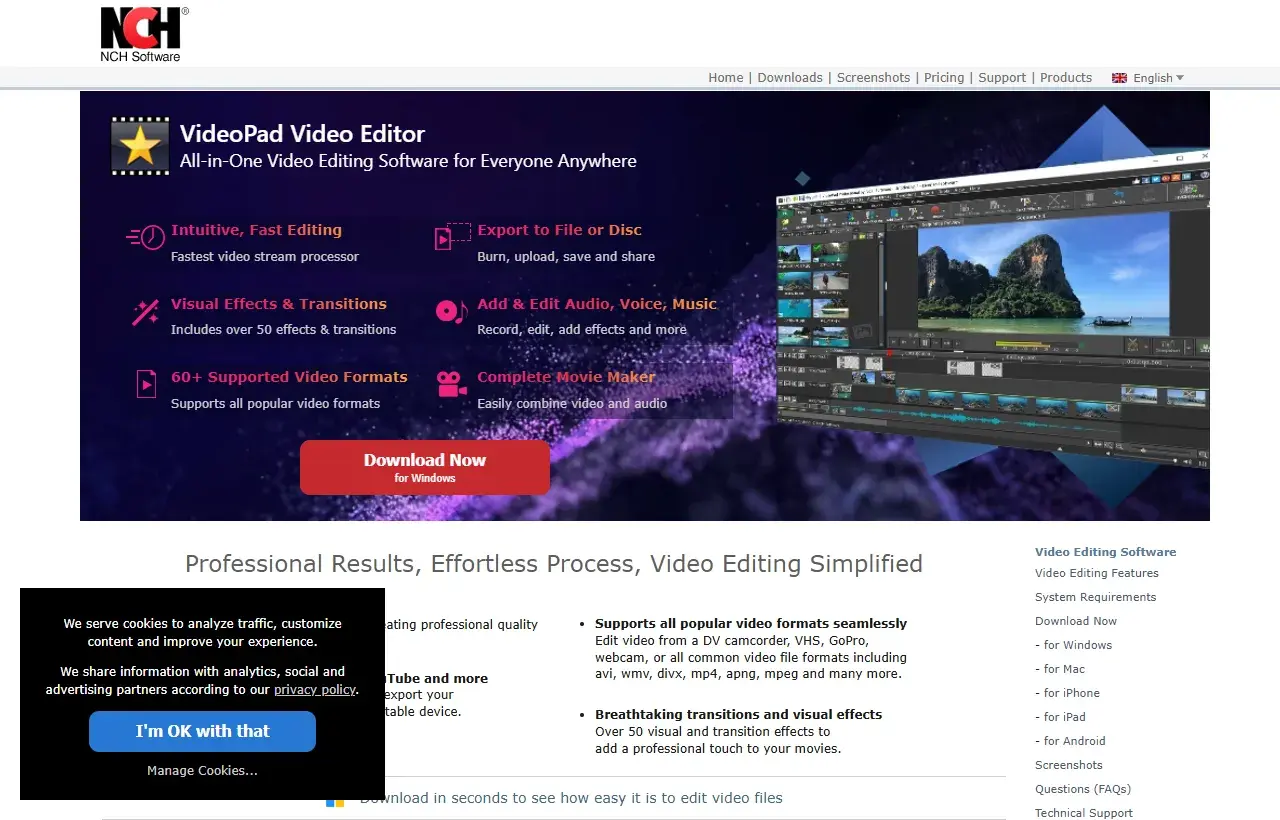Open Technical Support sidebar link
The width and height of the screenshot is (1280, 820).
coord(1084,813)
